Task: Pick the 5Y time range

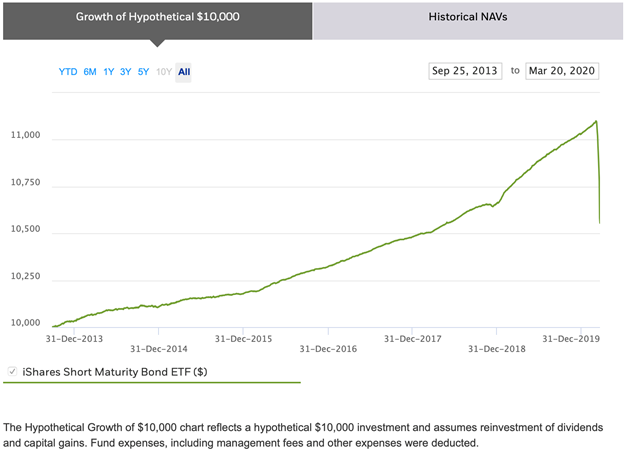Action: click(144, 72)
